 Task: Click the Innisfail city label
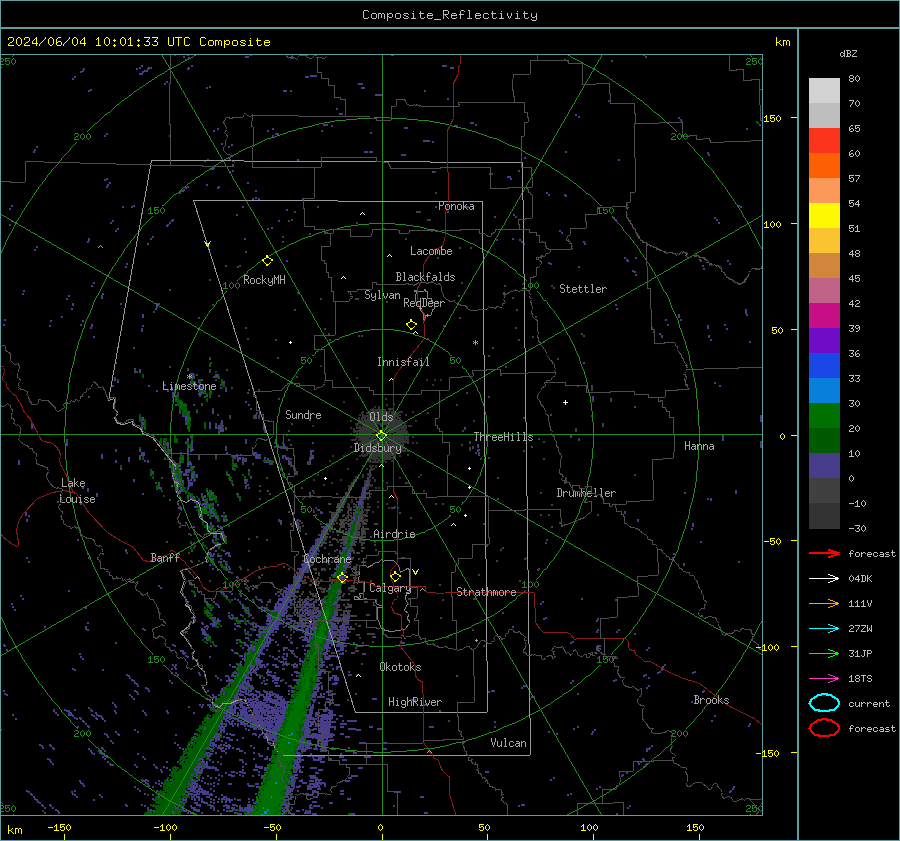coord(404,362)
